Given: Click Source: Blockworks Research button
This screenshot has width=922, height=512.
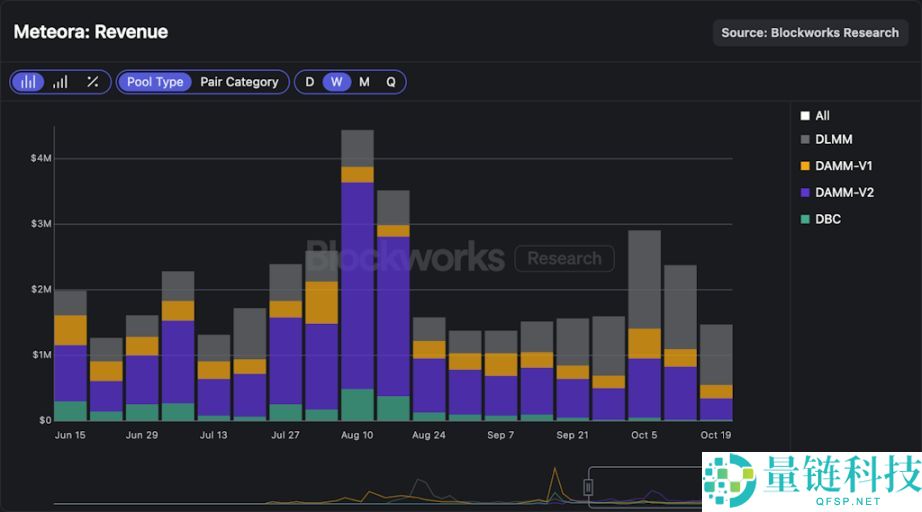Looking at the screenshot, I should click(x=810, y=33).
